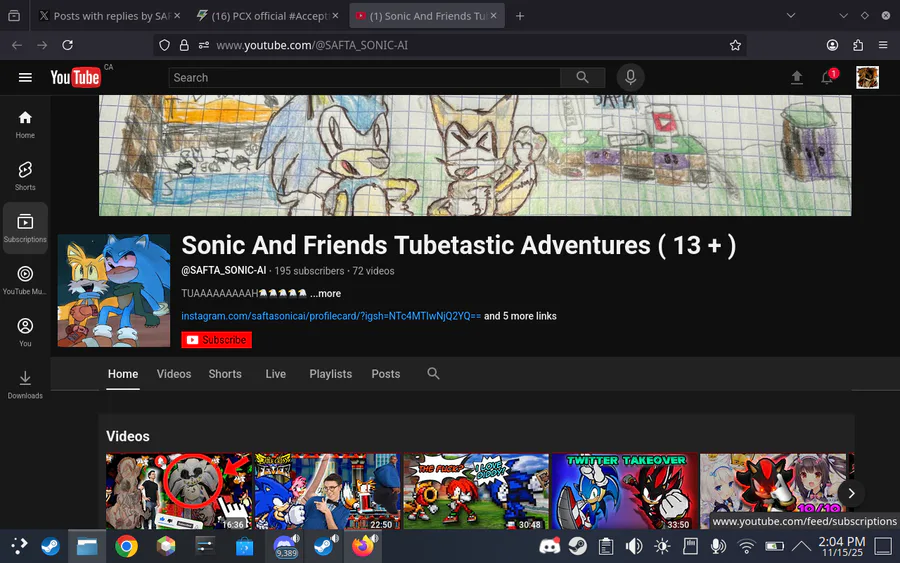The width and height of the screenshot is (900, 563).
Task: Open tracking protection shield panel
Action: click(x=164, y=45)
